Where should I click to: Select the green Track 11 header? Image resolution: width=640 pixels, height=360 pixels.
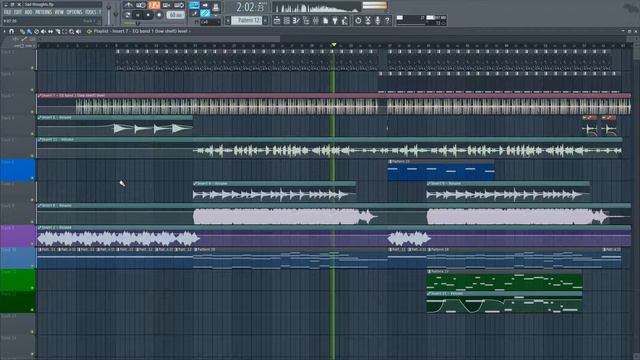[x=17, y=280]
